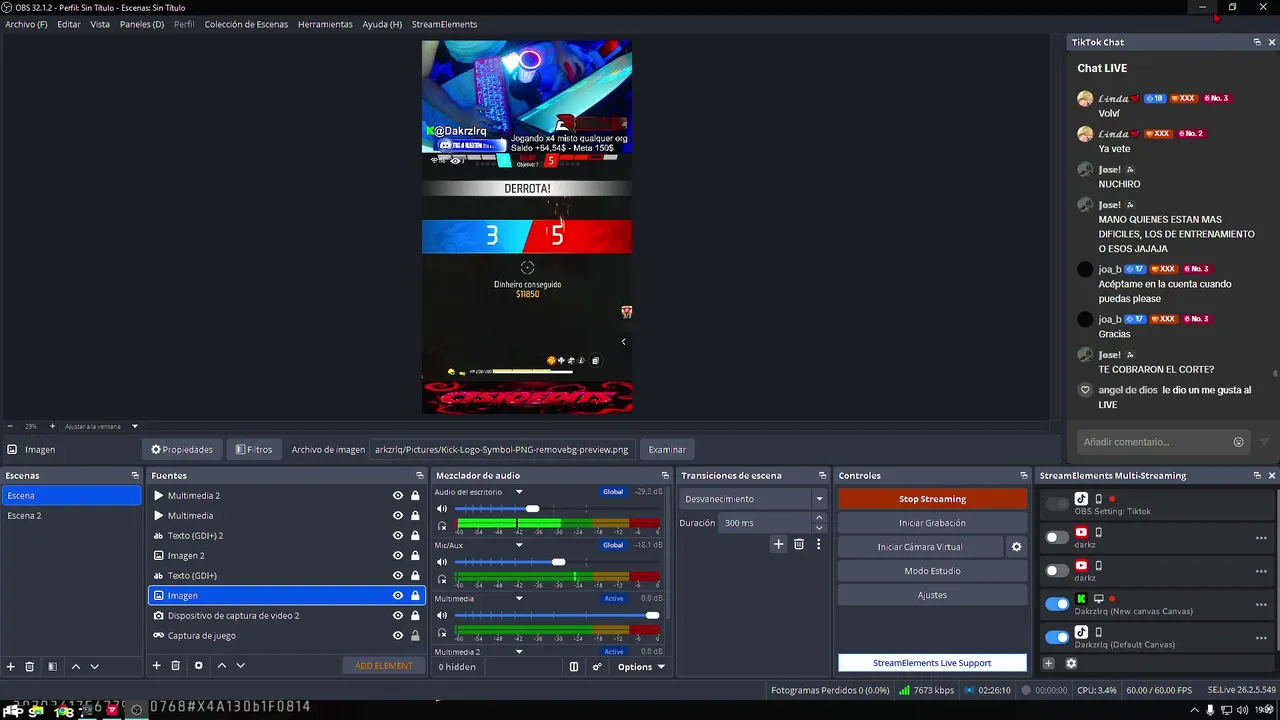Toggle visibility of Imagen 2 source

398,556
